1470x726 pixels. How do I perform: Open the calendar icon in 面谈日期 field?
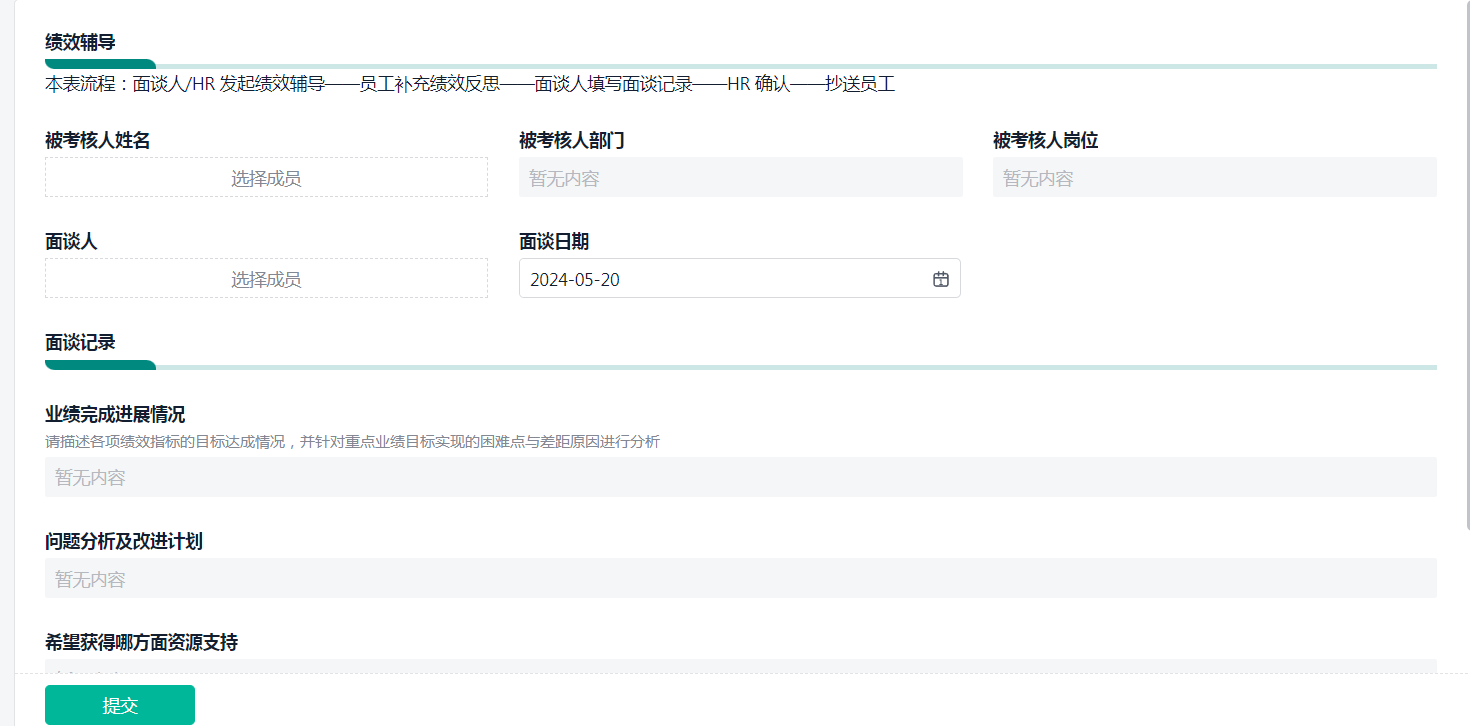pyautogui.click(x=940, y=279)
